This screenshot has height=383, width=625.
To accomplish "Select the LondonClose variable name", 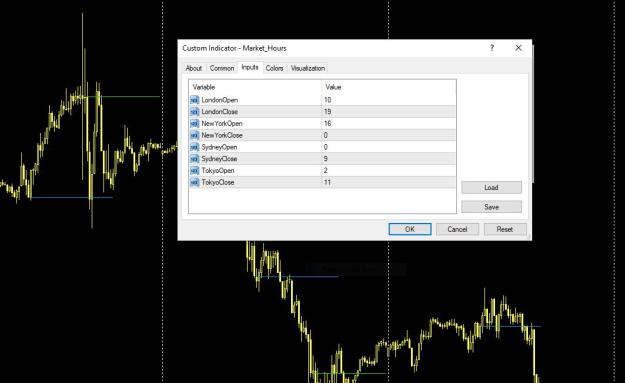I will tap(220, 112).
